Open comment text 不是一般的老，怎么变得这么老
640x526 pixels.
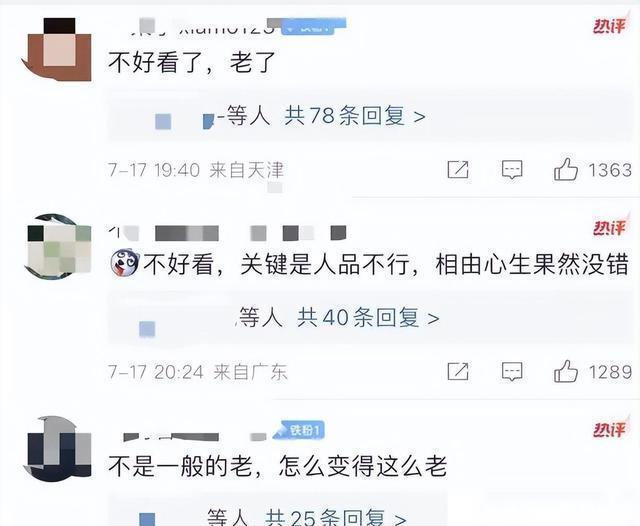(x=278, y=466)
